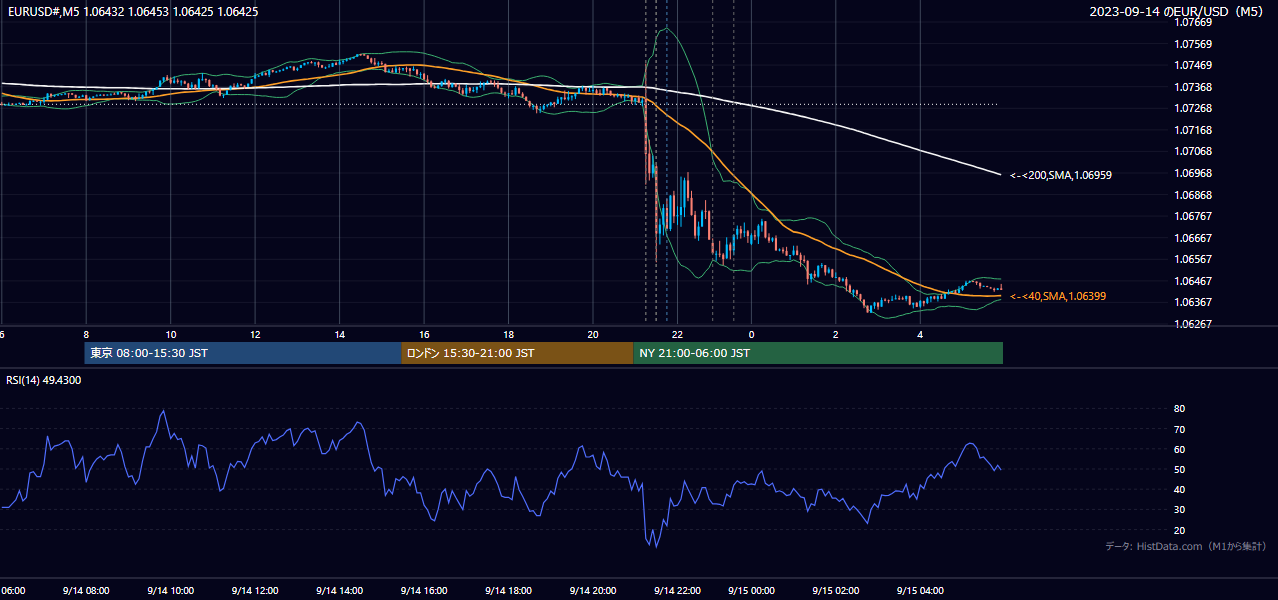Click price axis value 1.07469

[1192, 65]
